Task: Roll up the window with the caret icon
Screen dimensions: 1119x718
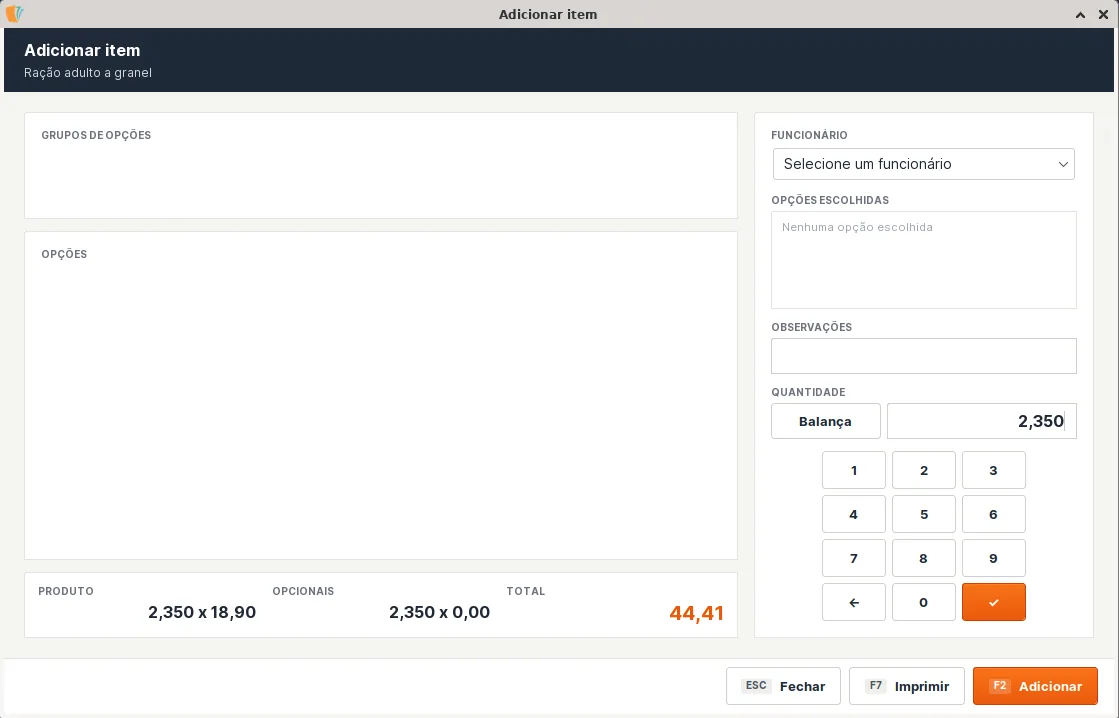Action: [1080, 14]
